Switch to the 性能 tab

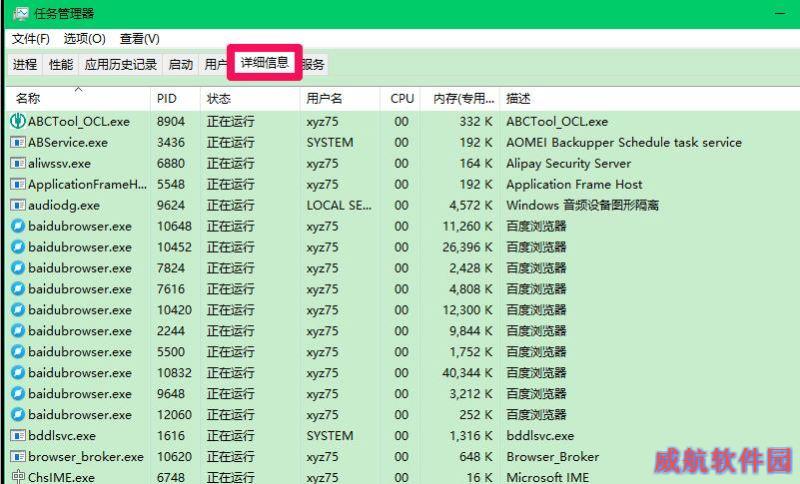click(61, 64)
